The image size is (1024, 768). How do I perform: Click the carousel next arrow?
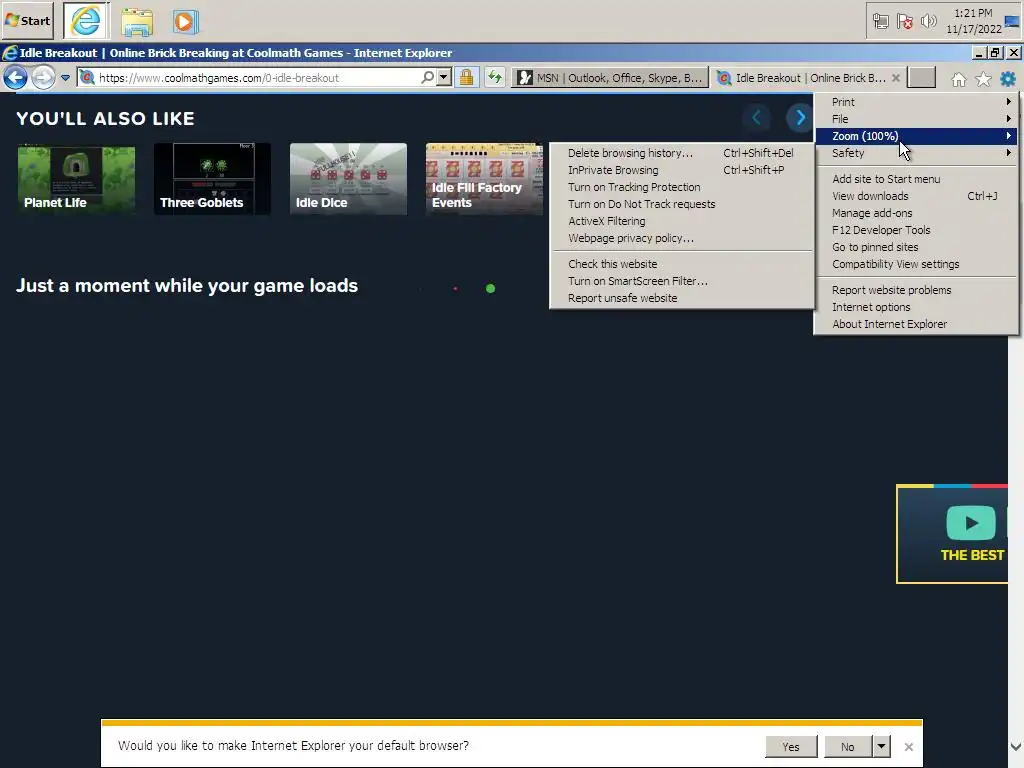click(x=799, y=118)
